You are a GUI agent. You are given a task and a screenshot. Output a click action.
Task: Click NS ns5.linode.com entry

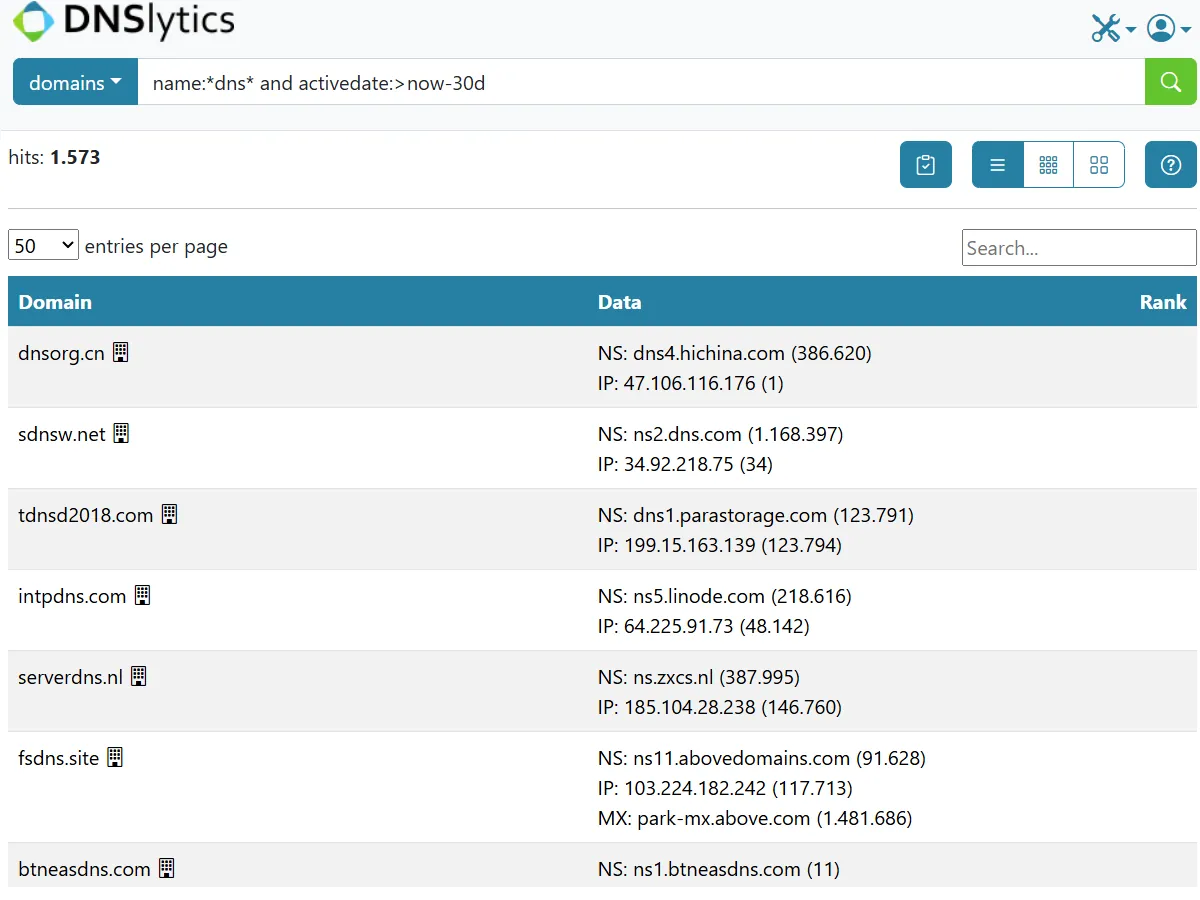(x=725, y=596)
